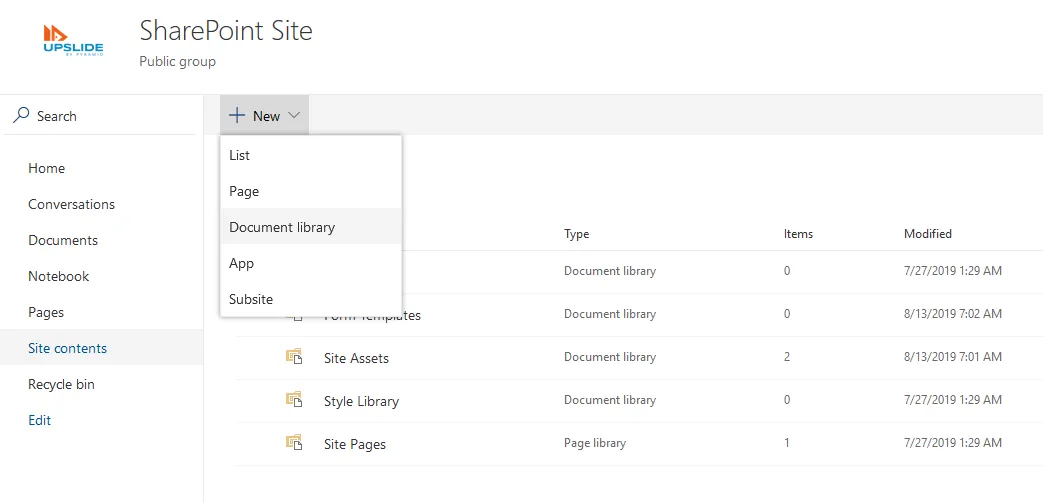Sort by the Type column header
The height and width of the screenshot is (503, 1043).
point(576,234)
